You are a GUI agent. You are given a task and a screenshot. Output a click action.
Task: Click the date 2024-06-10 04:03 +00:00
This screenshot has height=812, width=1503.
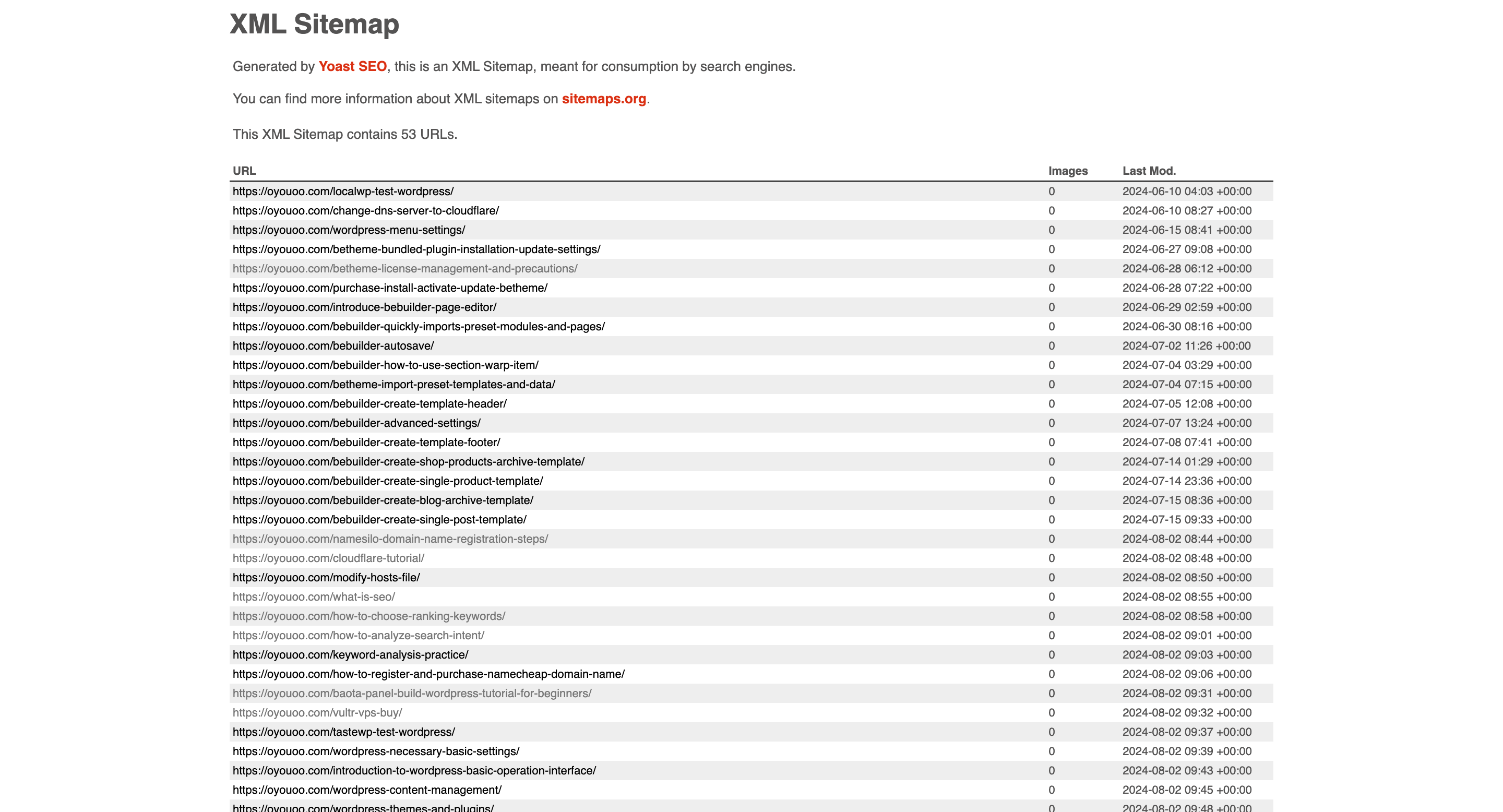1187,192
